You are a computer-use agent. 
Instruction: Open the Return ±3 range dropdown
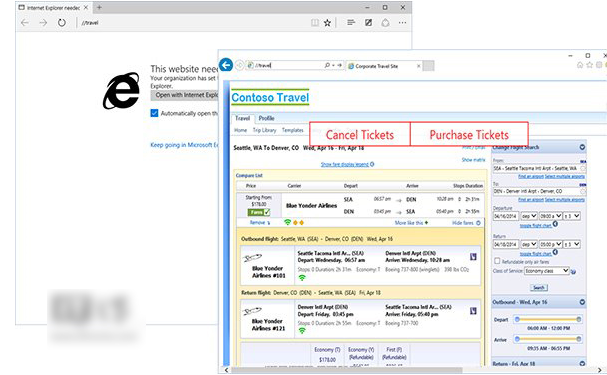pos(572,244)
